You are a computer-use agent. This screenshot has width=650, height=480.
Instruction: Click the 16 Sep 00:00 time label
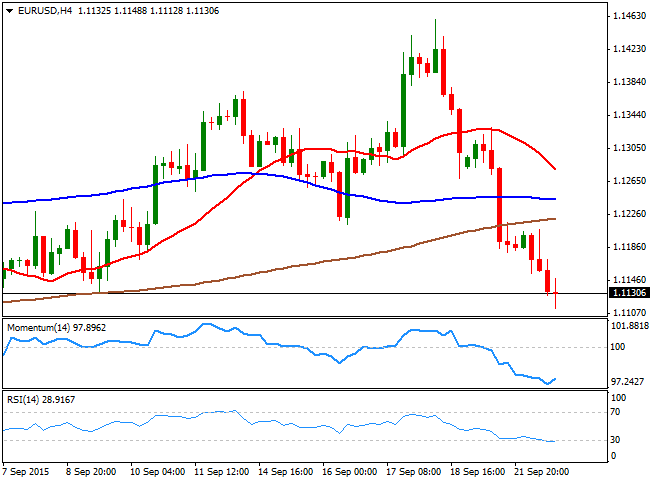pos(350,472)
